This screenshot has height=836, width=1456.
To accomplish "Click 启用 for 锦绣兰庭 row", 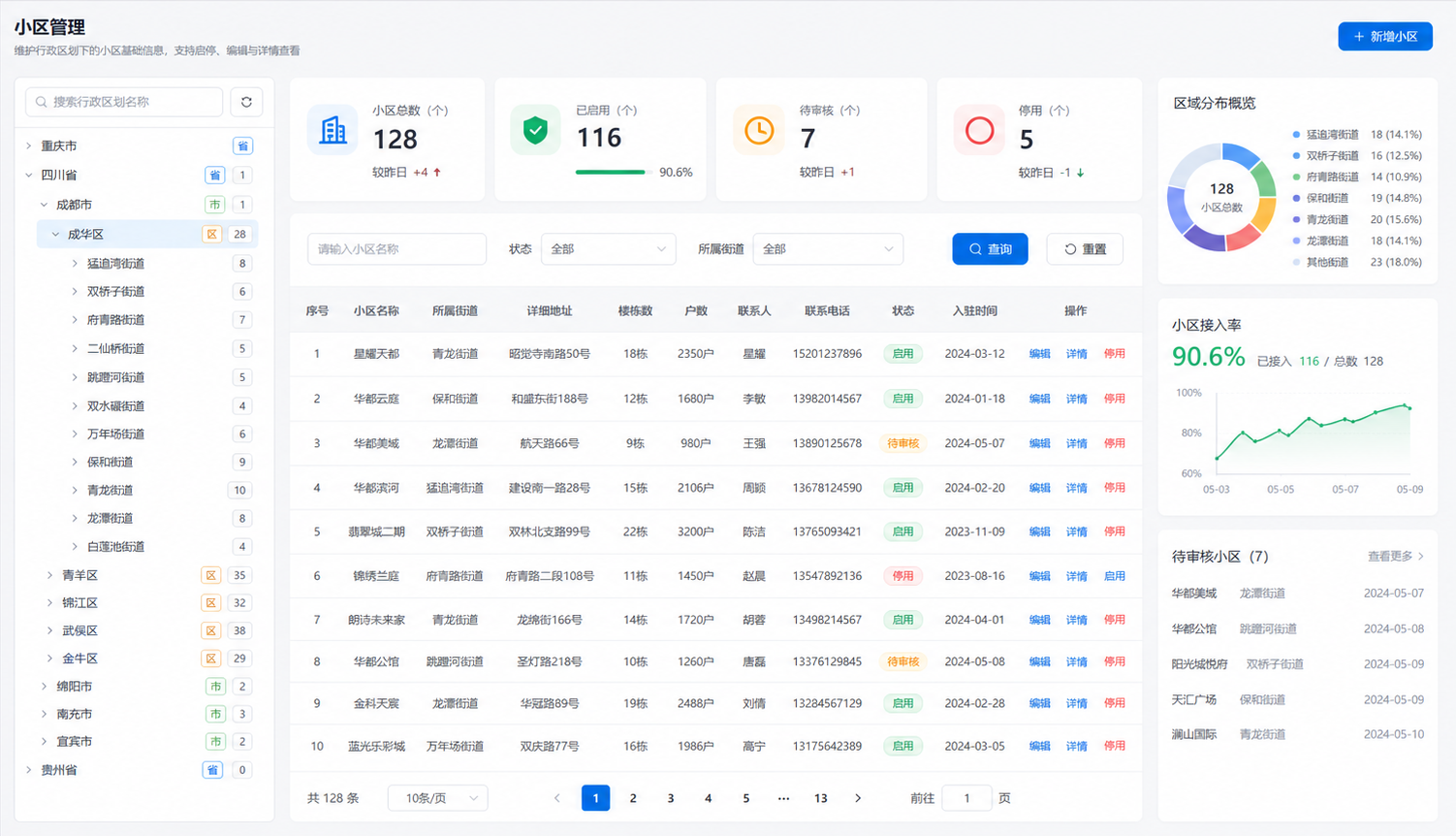I will (x=1115, y=576).
